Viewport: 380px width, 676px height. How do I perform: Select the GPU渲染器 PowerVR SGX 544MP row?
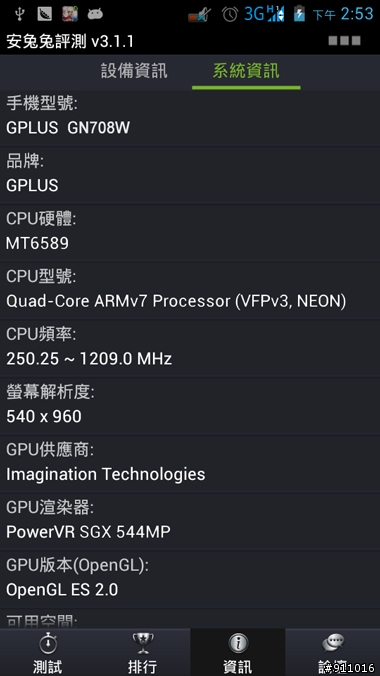point(190,521)
